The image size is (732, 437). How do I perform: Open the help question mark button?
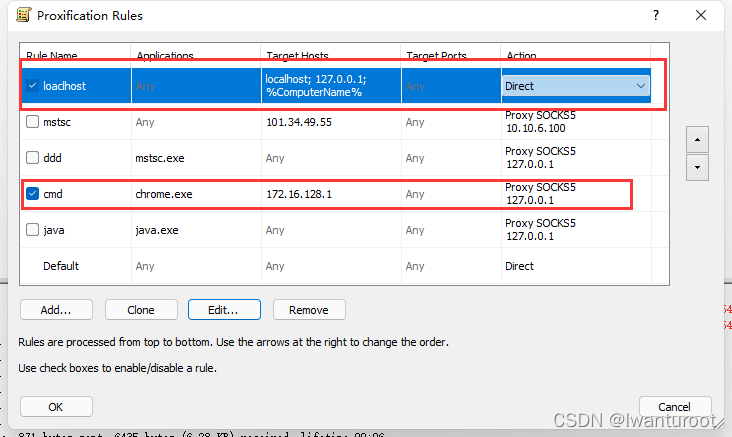(x=656, y=15)
